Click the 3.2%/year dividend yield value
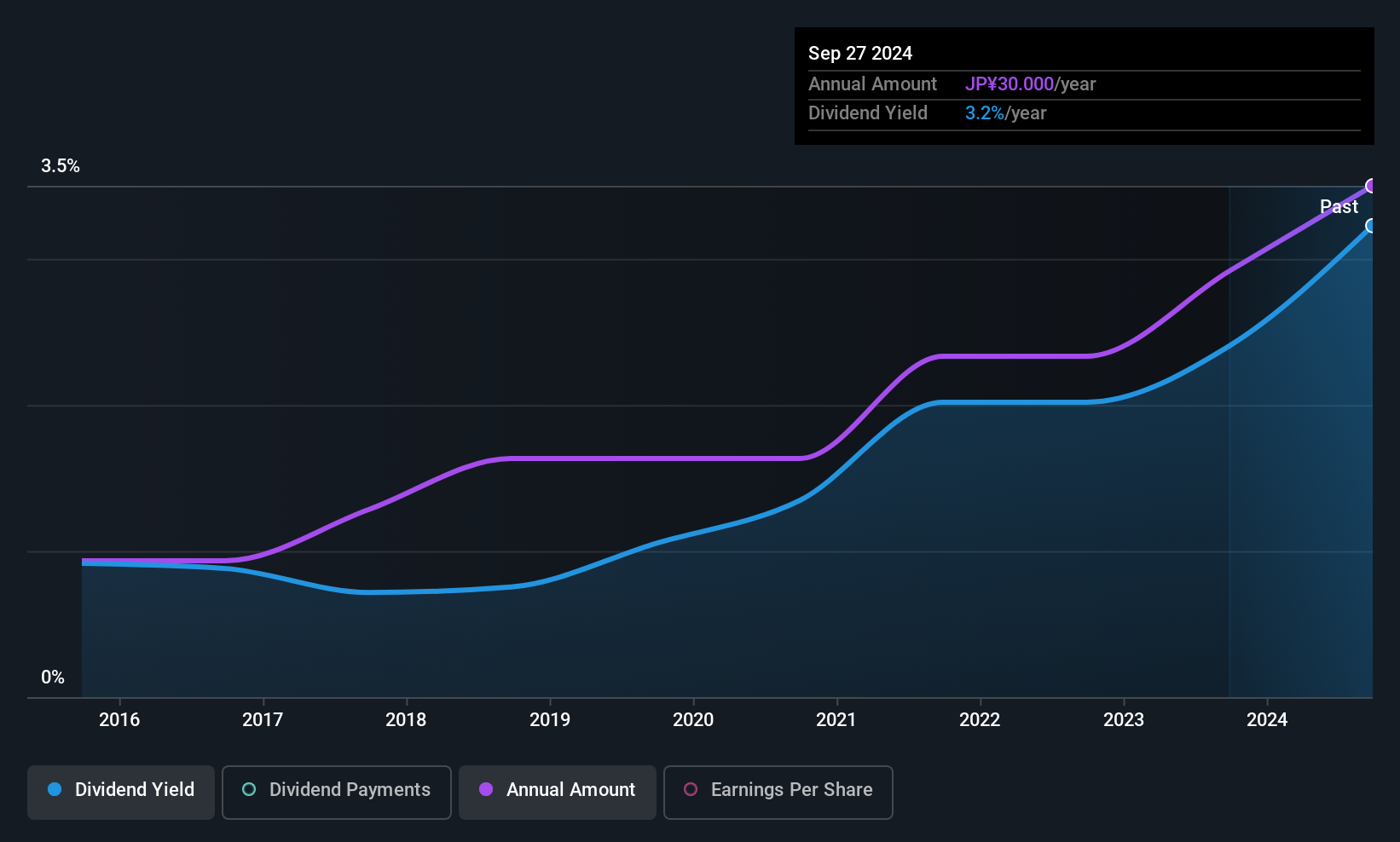1400x842 pixels. [1005, 113]
